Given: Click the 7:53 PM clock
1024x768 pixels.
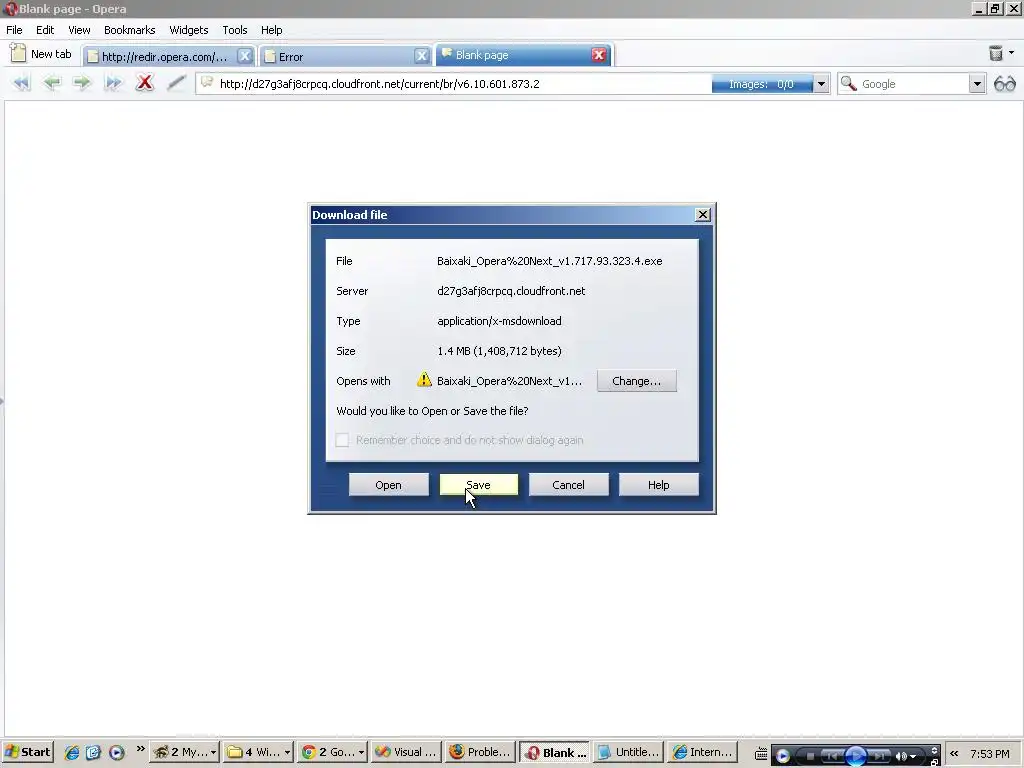Looking at the screenshot, I should coord(990,753).
